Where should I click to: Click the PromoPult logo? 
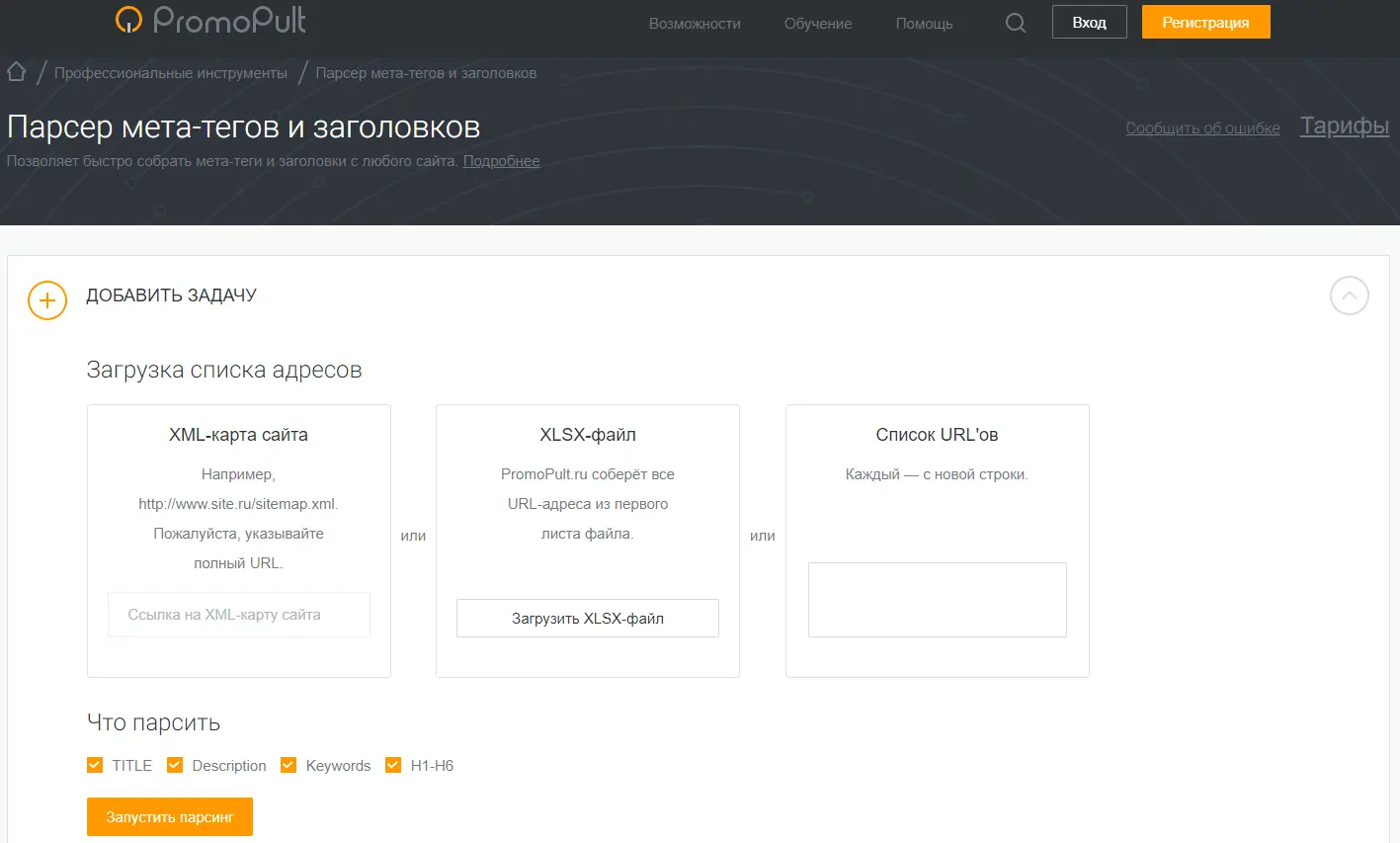(210, 20)
